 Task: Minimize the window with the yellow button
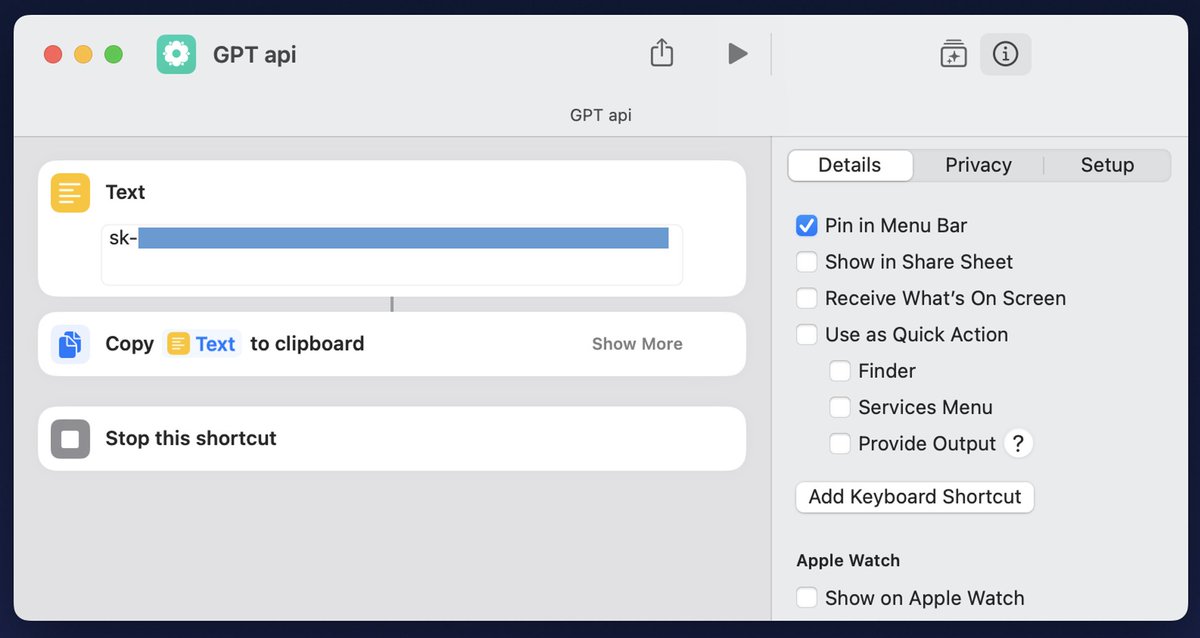coord(83,54)
